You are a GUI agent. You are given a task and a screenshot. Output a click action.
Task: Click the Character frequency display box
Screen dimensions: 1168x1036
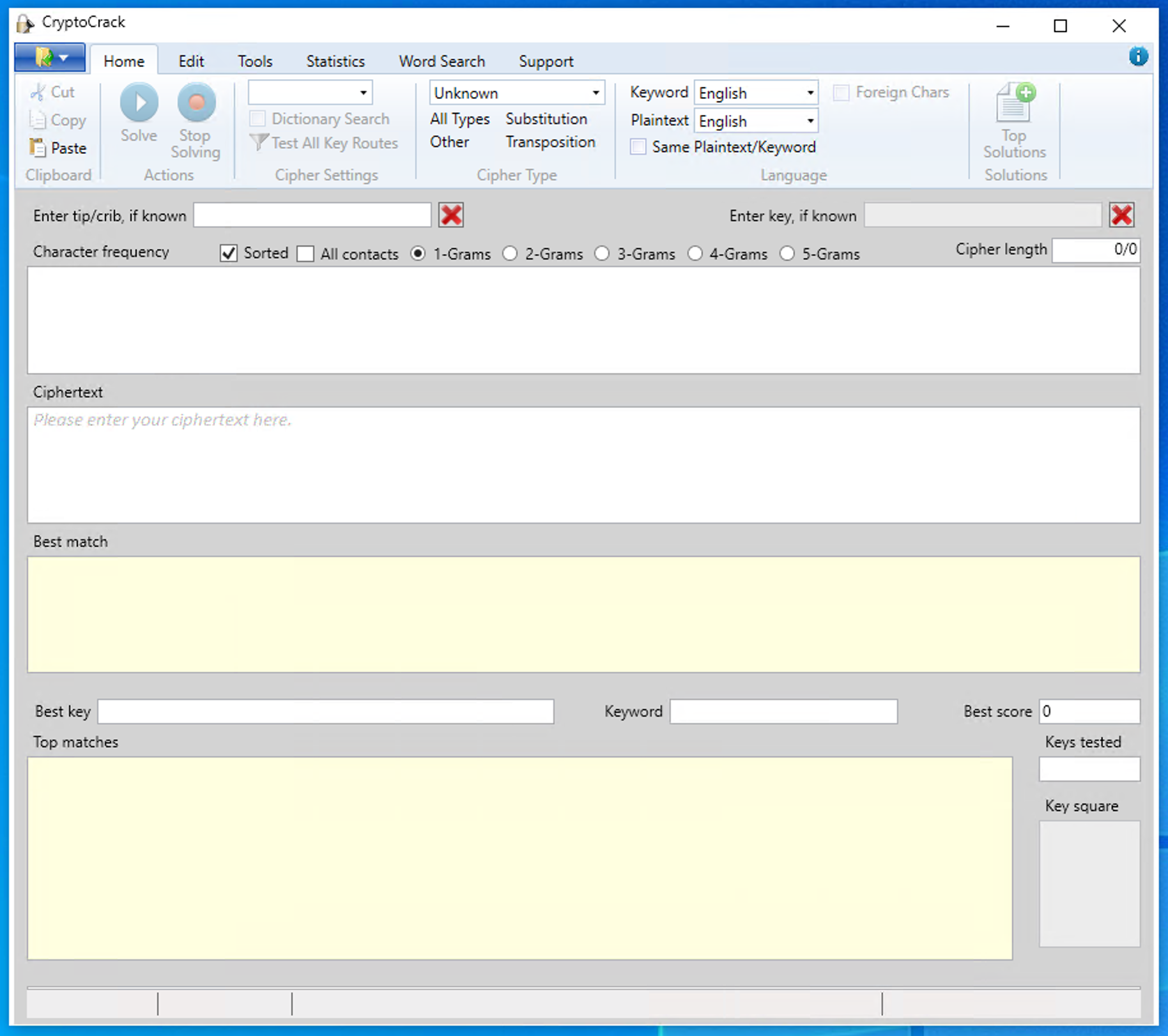tap(583, 320)
